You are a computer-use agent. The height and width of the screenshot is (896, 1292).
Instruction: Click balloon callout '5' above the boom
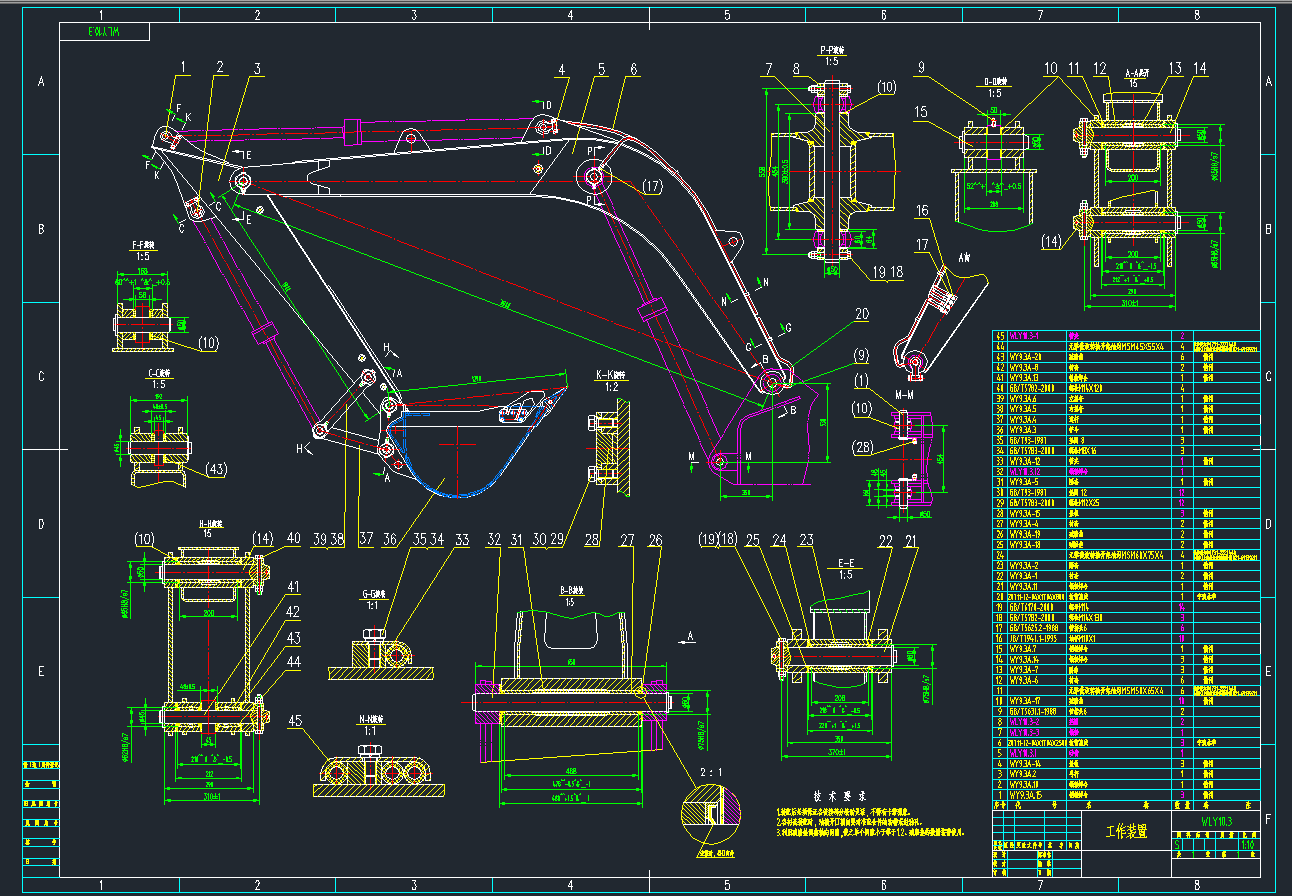[602, 69]
